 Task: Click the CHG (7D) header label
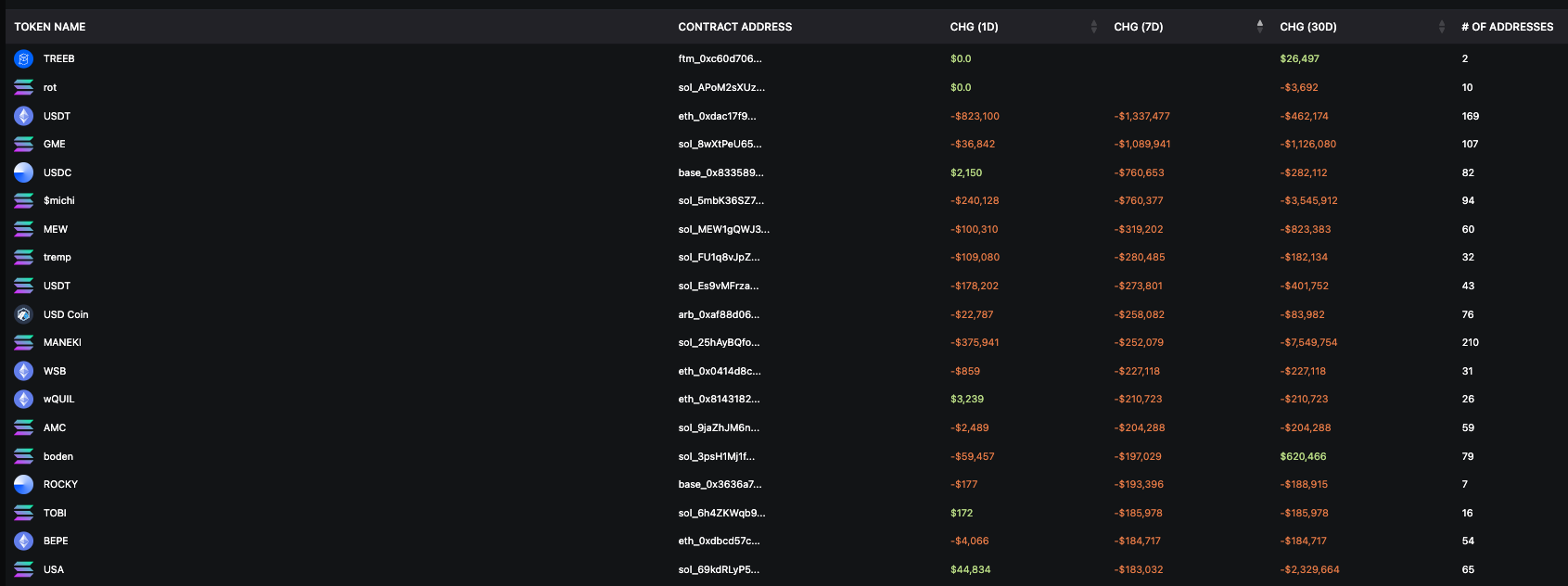(x=1139, y=27)
